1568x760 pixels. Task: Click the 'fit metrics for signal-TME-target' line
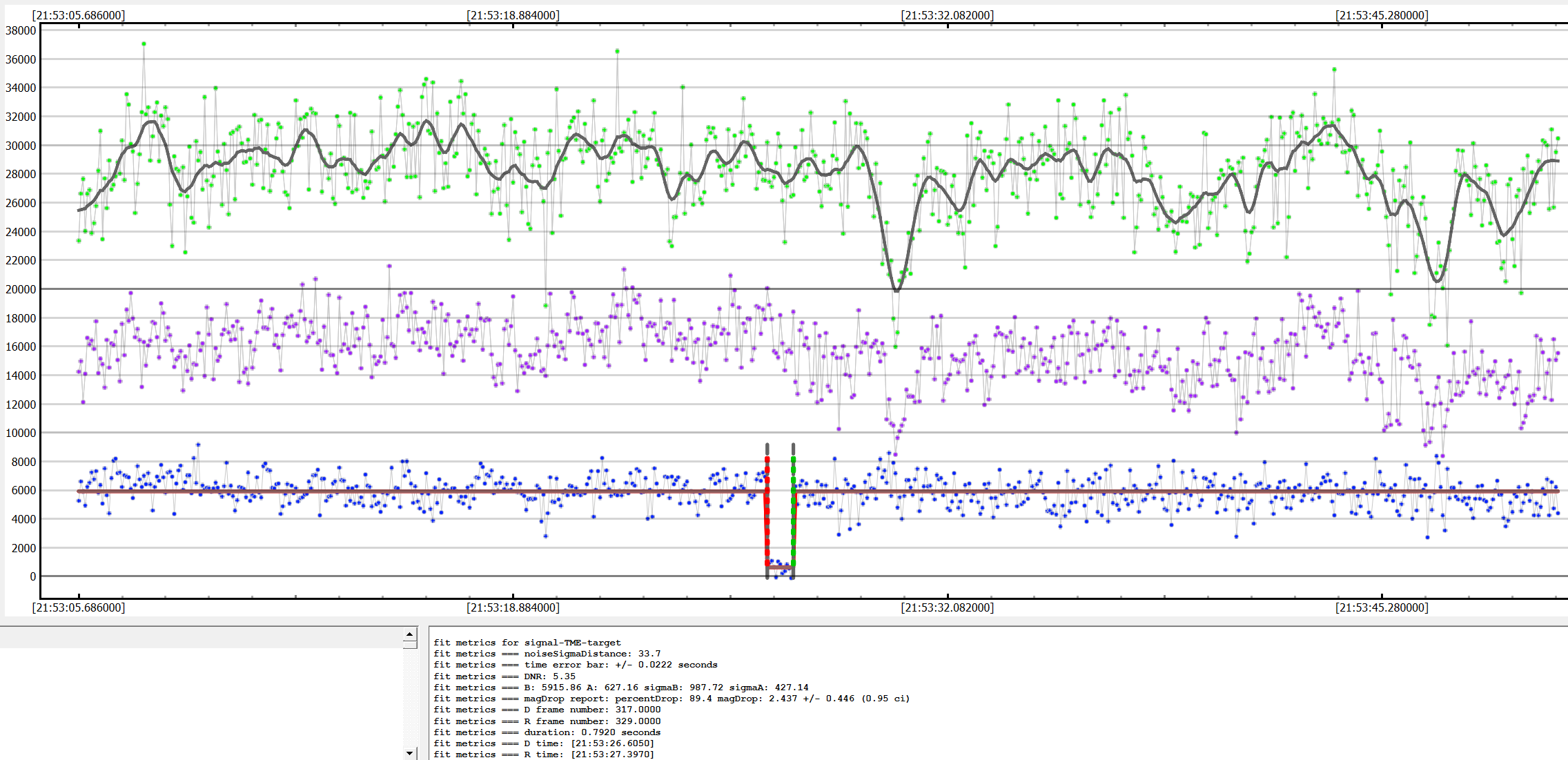[x=527, y=643]
